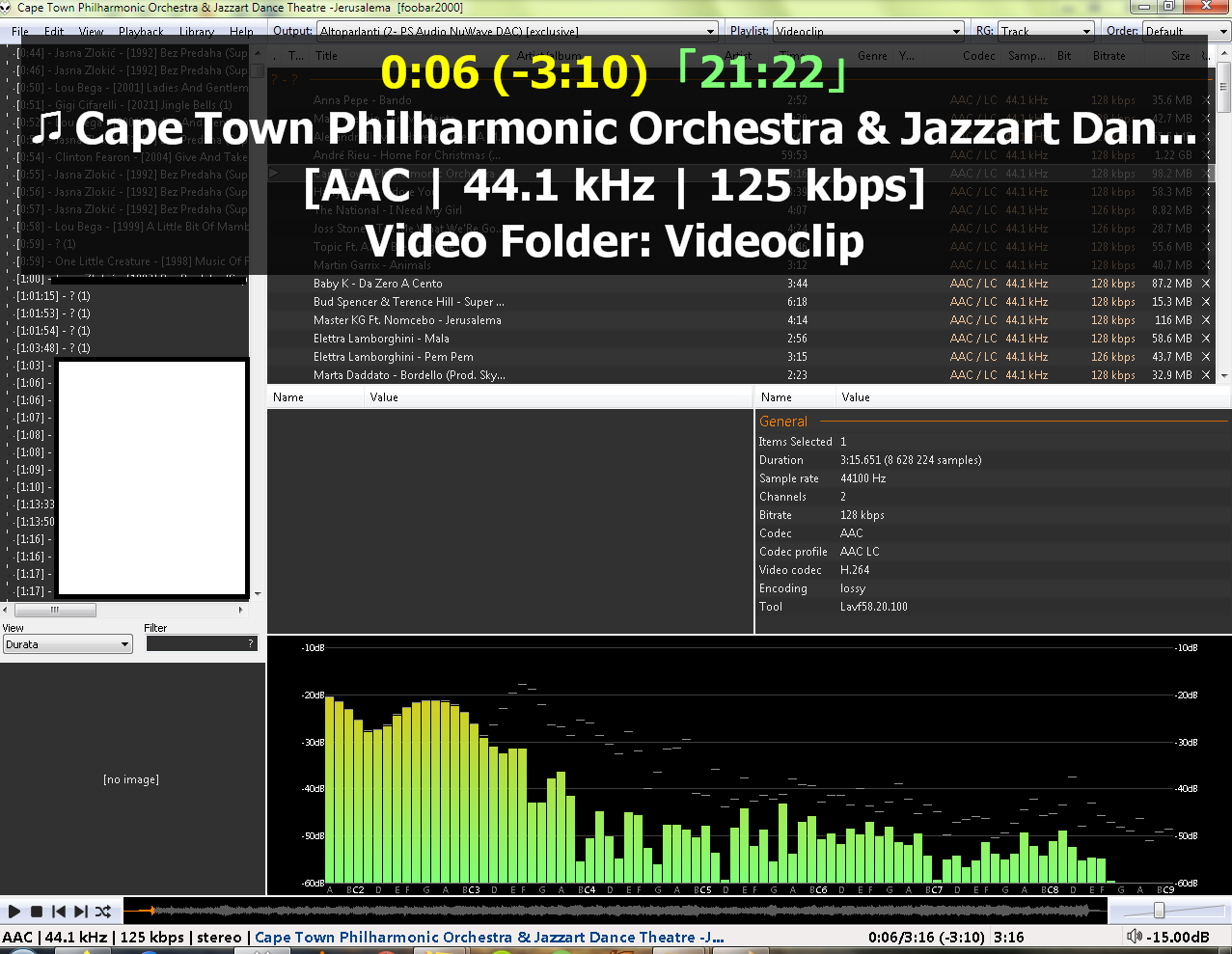Click the Tool value Lavf58.20.100
Viewport: 1232px width, 954px height.
coord(873,607)
